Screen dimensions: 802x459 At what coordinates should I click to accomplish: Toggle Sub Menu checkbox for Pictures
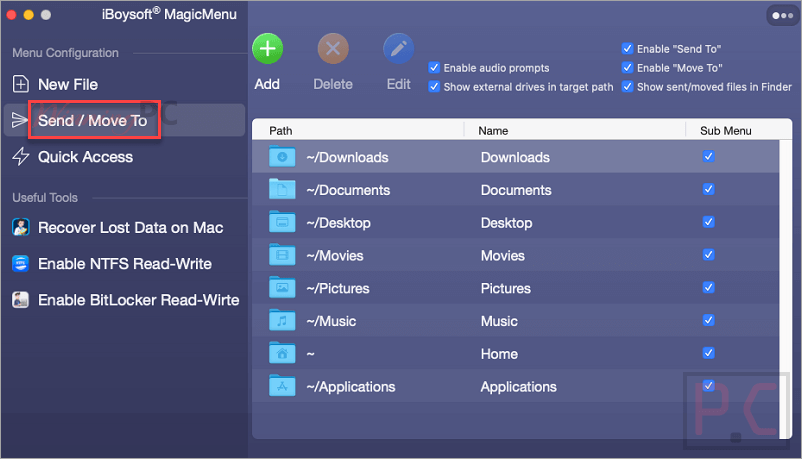tap(708, 287)
